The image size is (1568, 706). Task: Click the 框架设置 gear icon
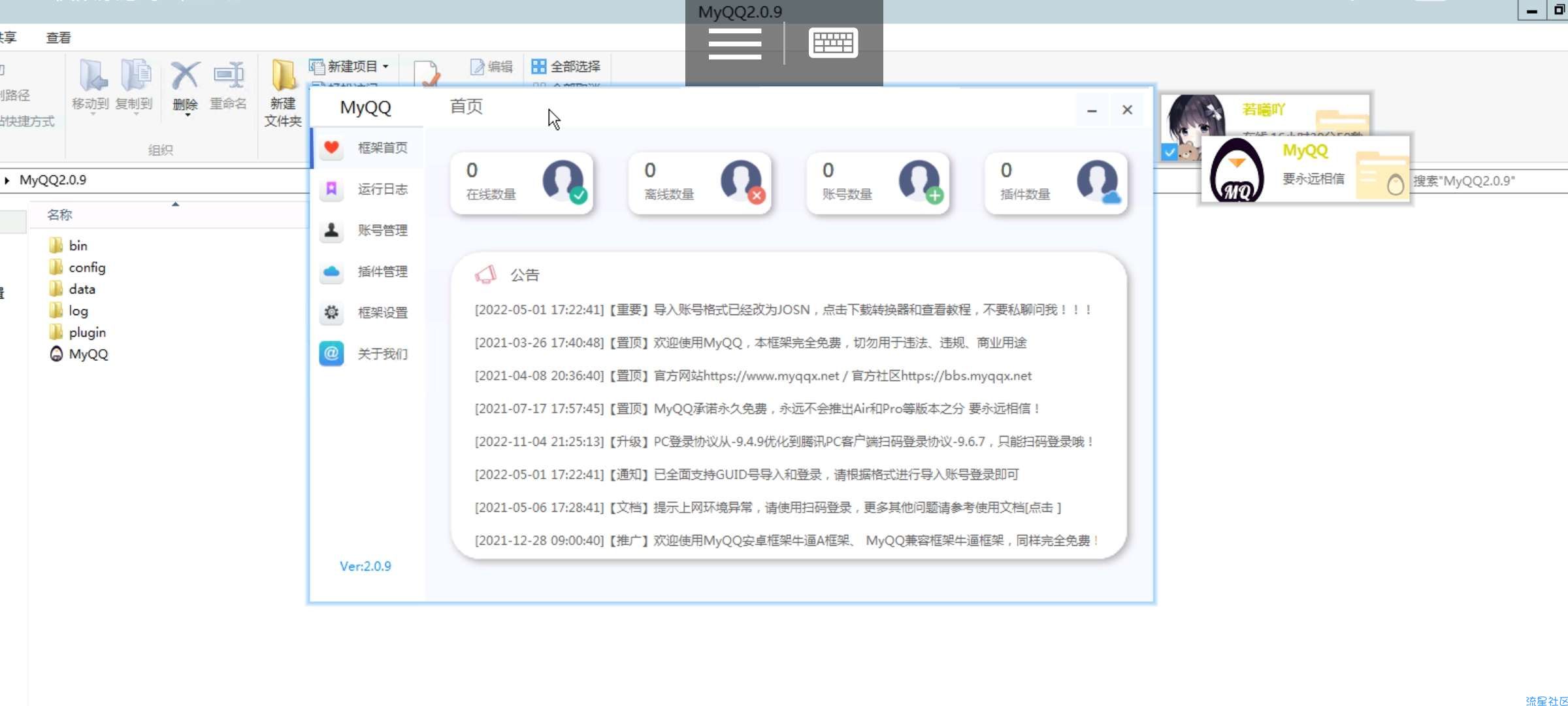pos(331,312)
